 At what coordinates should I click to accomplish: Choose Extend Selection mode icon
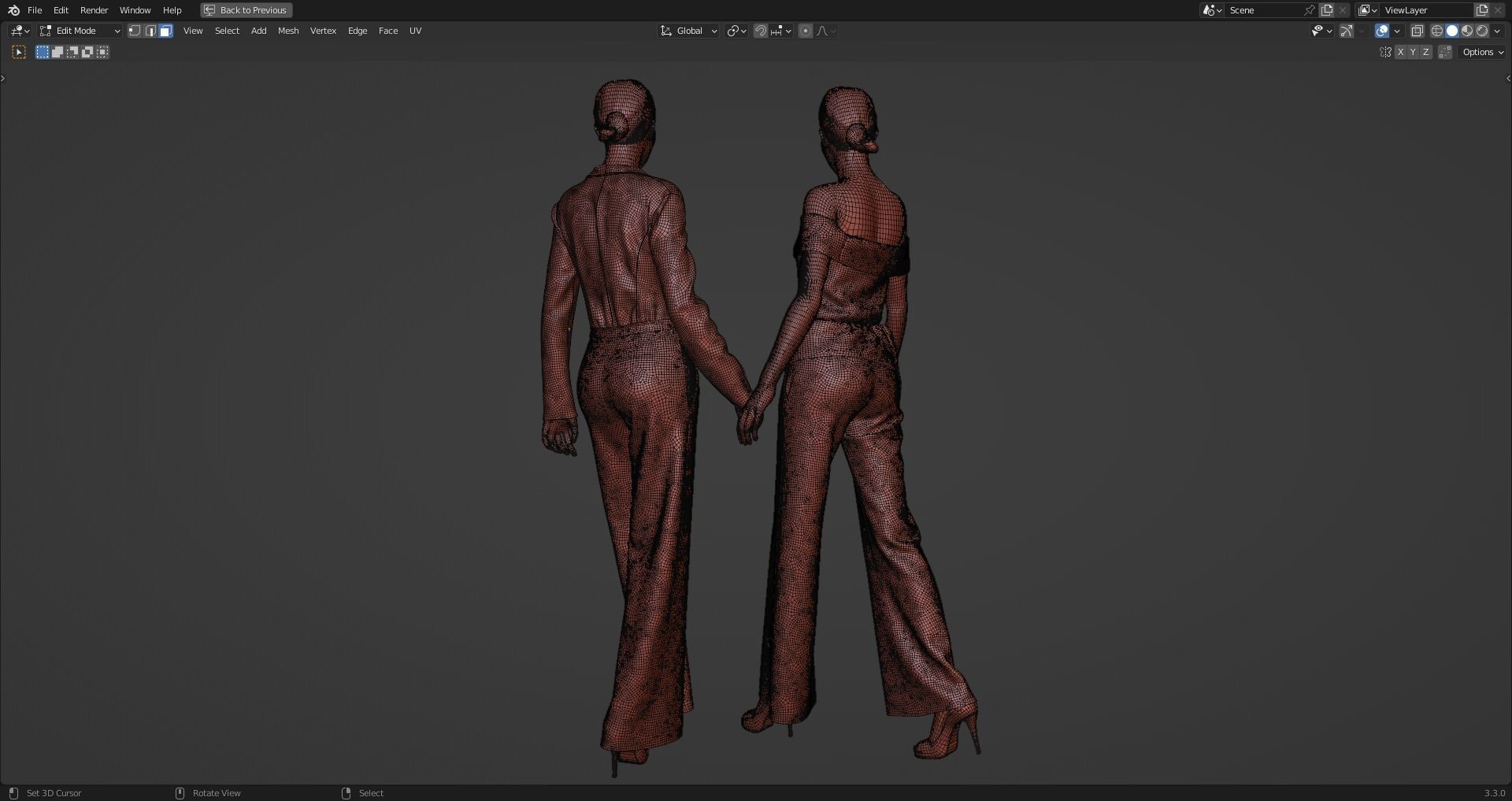(57, 52)
